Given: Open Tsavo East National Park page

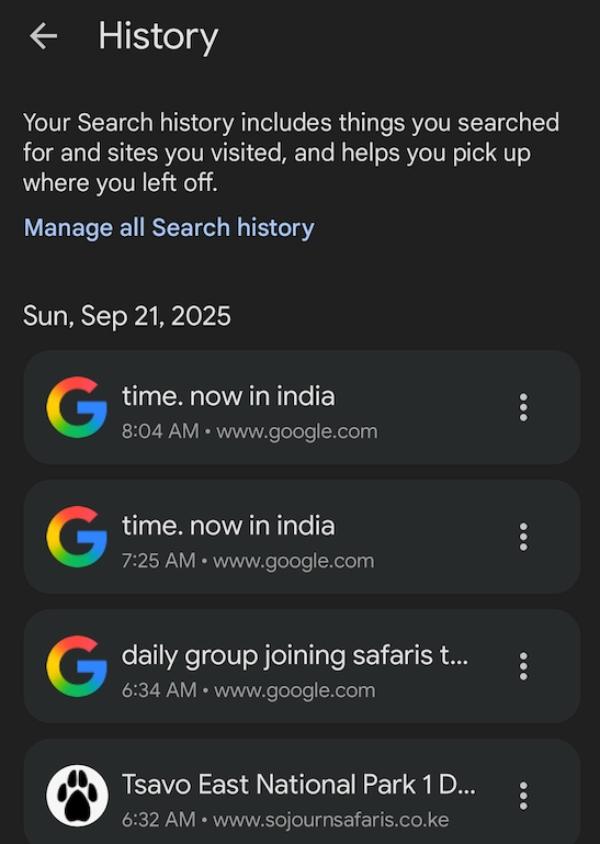Looking at the screenshot, I should [298, 784].
